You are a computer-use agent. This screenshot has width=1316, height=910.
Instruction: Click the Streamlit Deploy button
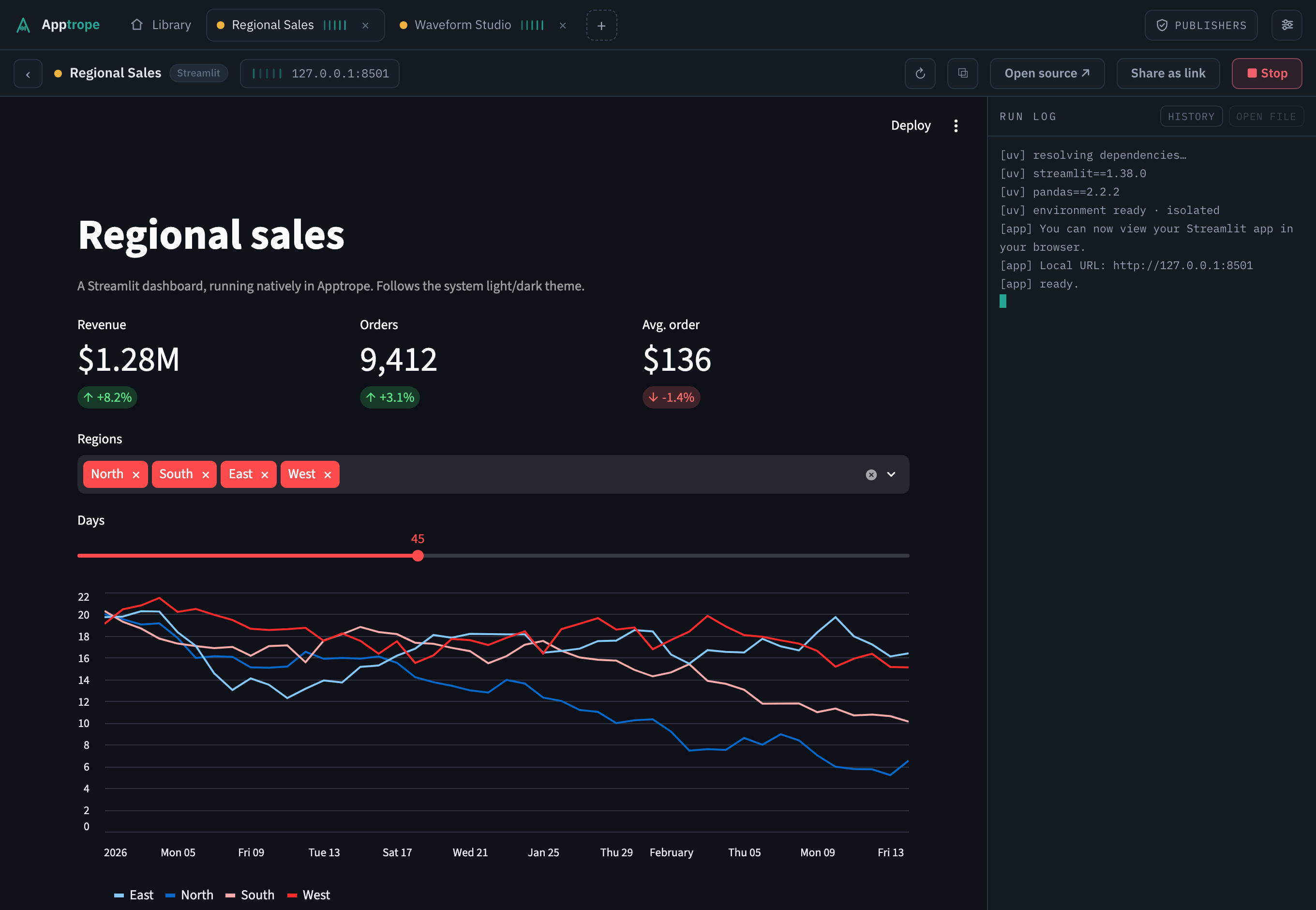point(910,125)
